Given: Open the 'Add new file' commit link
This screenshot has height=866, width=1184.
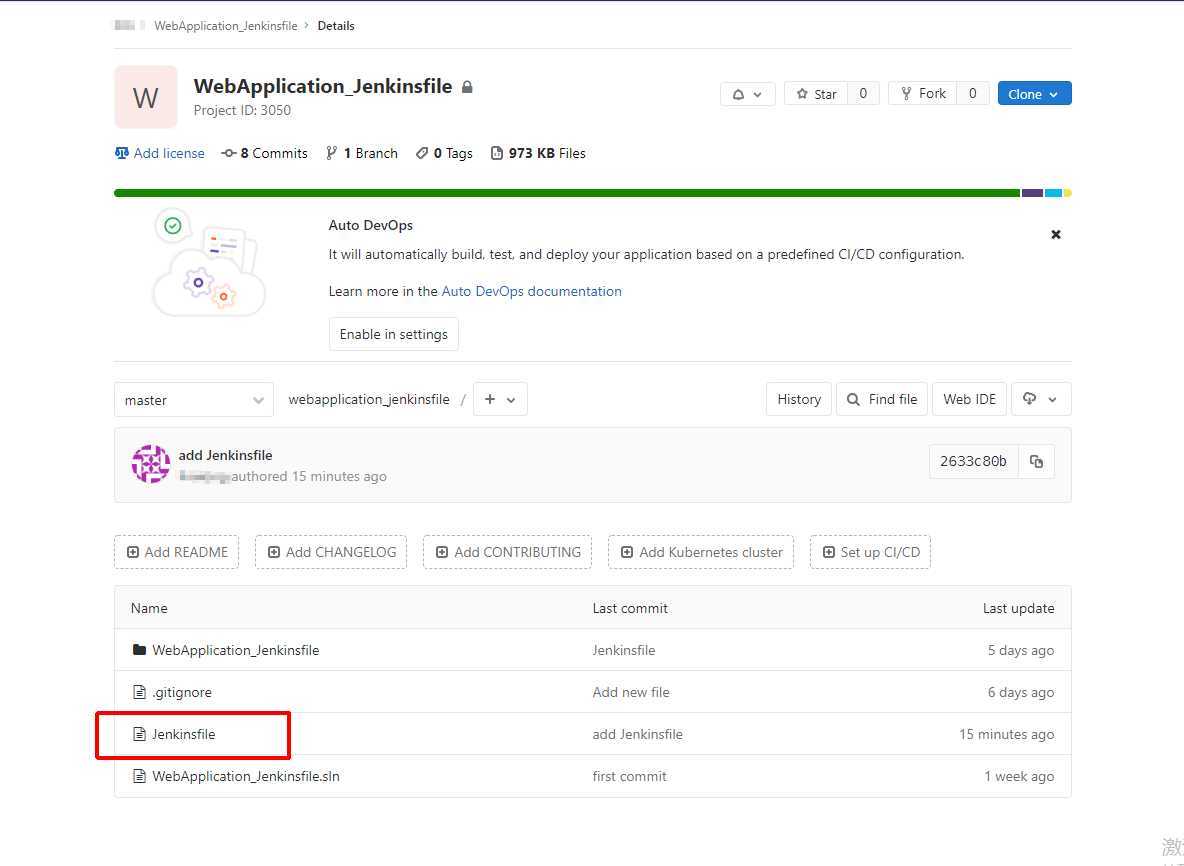Looking at the screenshot, I should (631, 692).
